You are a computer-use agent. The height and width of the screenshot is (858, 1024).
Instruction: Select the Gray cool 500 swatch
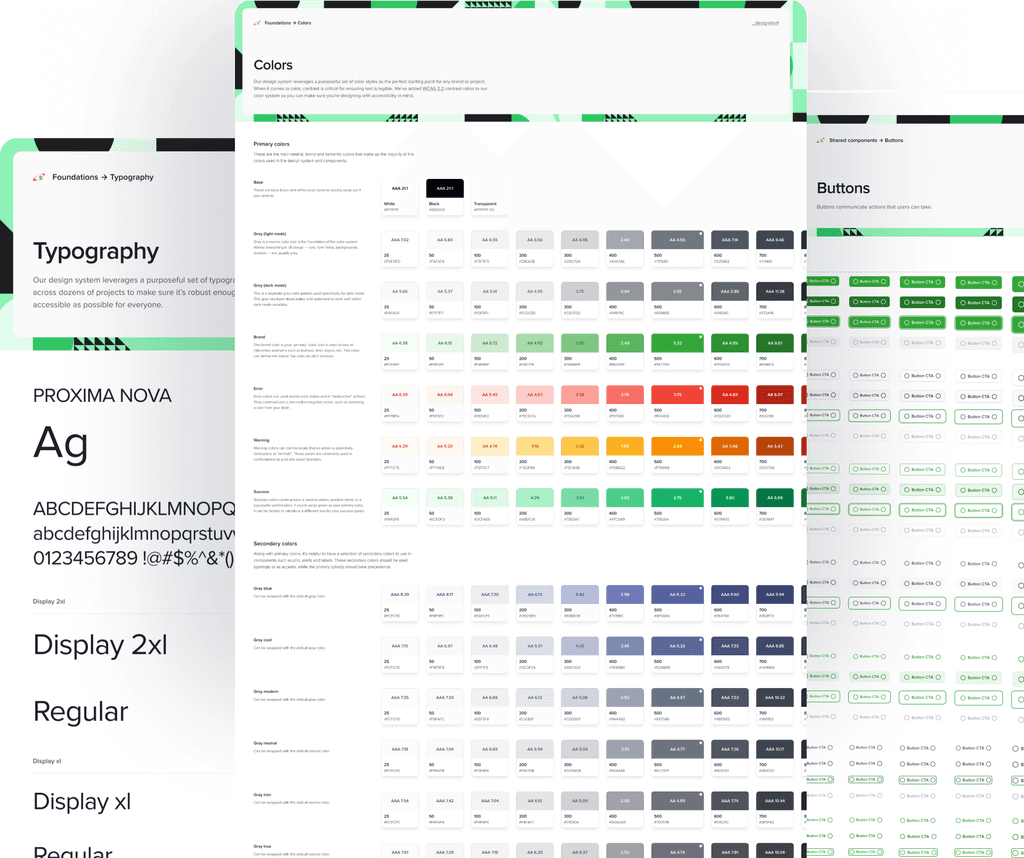coord(677,654)
